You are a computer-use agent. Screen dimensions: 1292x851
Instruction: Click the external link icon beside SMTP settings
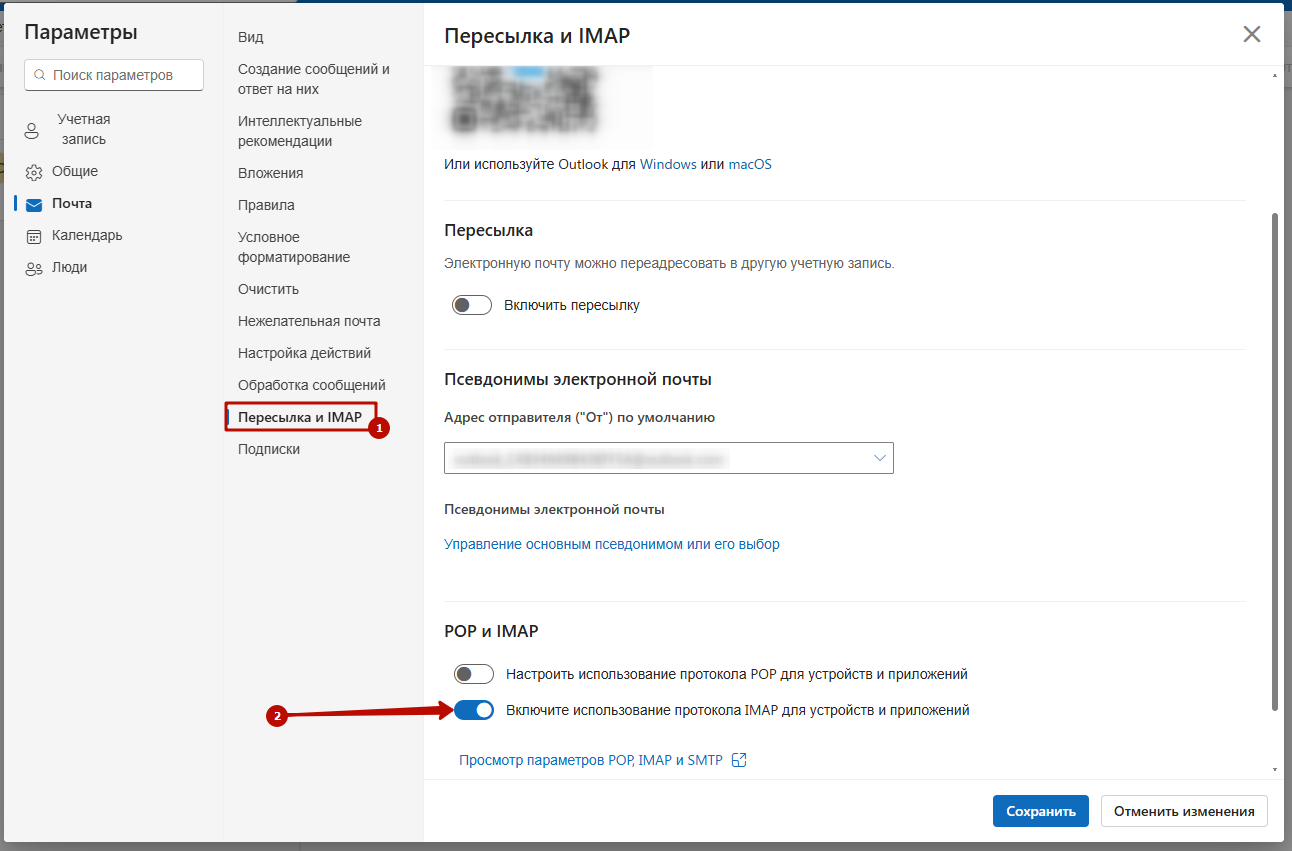coord(740,760)
